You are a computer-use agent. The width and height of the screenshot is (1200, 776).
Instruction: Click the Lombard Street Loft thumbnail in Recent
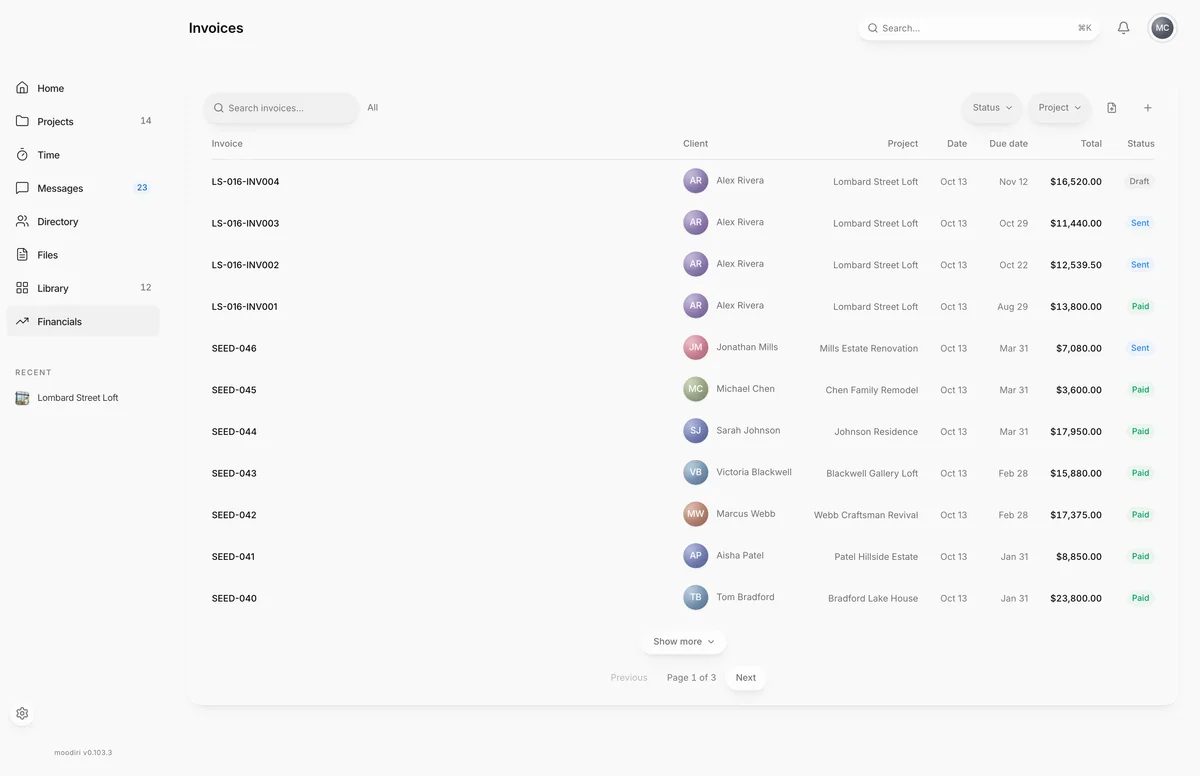click(22, 398)
